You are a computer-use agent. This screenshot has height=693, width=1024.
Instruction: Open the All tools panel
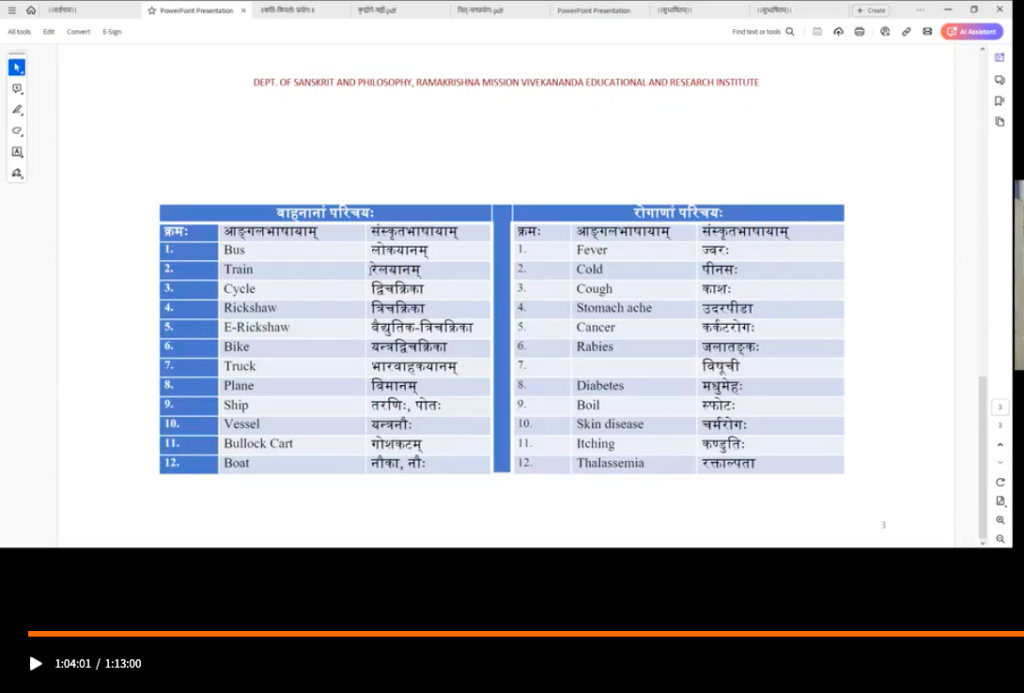[19, 32]
